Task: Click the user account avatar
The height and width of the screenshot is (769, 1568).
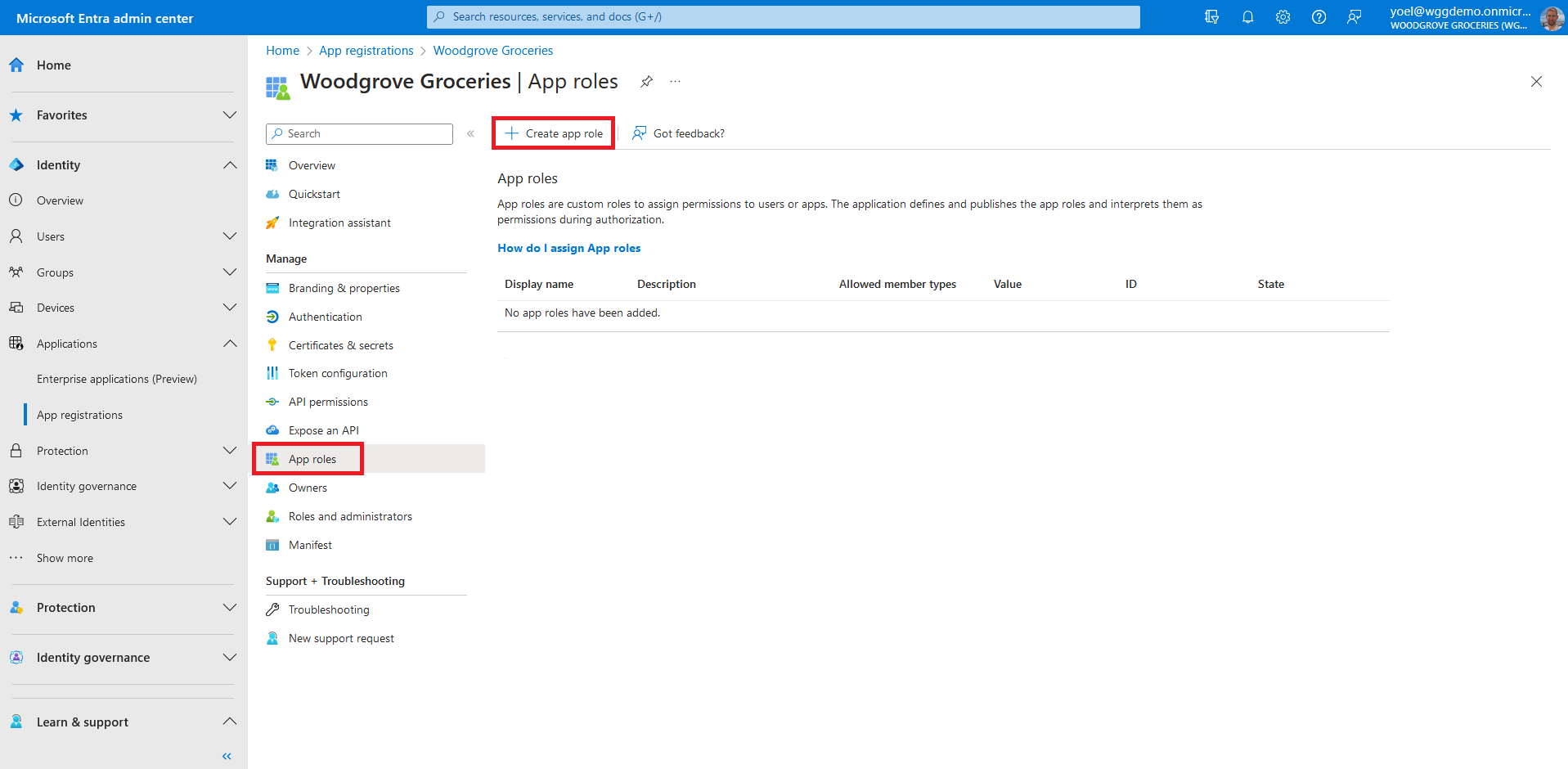Action: [1552, 17]
